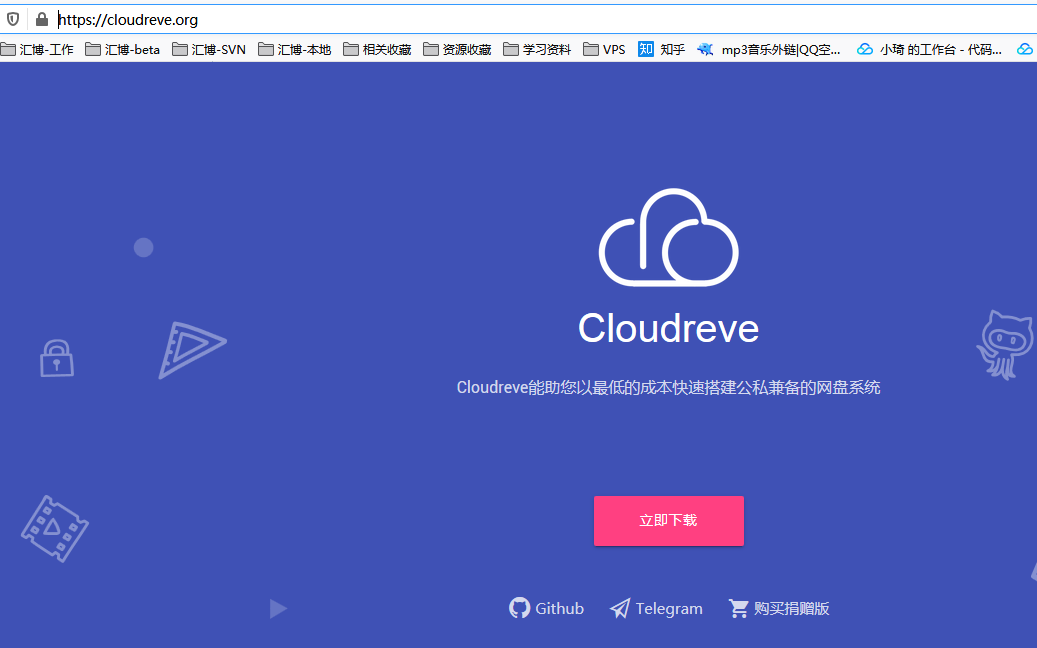1037x648 pixels.
Task: Open the 汇博-beta bookmark folder
Action: pos(123,50)
